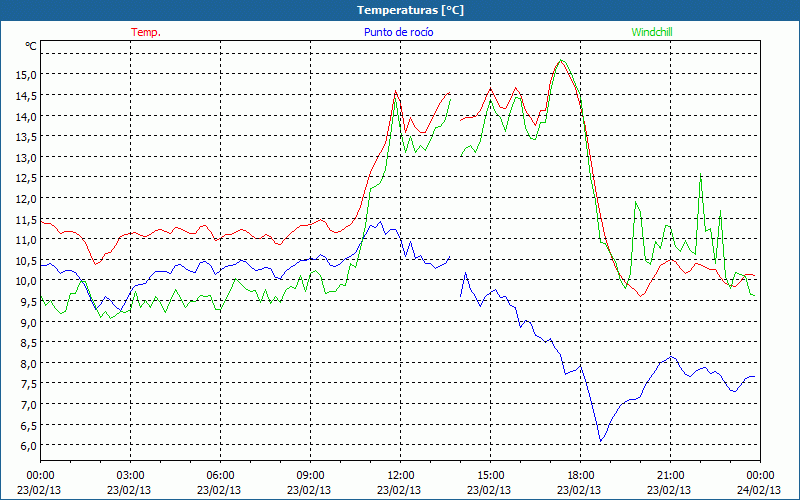Click the 13,0 value on temperature axis
The height and width of the screenshot is (500, 800).
pyautogui.click(x=26, y=158)
